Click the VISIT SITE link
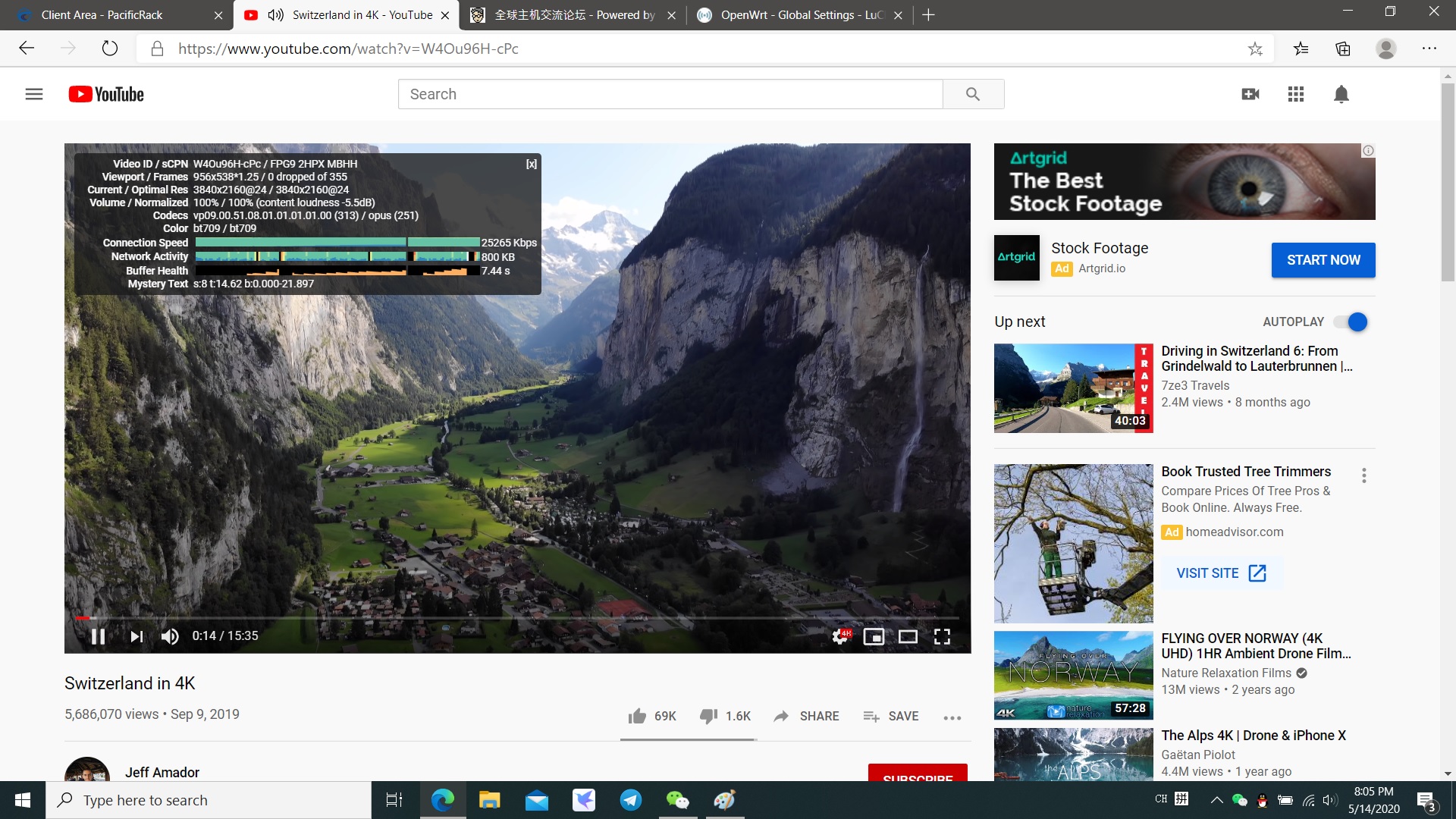The height and width of the screenshot is (819, 1456). 1221,573
